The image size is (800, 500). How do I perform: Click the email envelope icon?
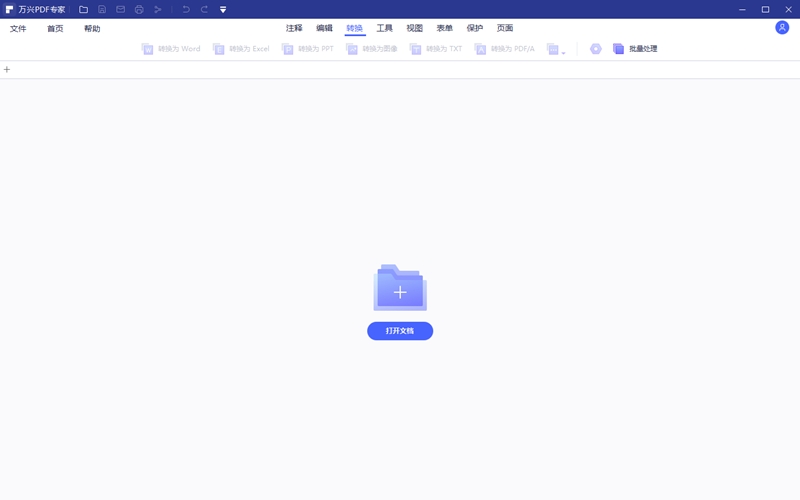121,10
